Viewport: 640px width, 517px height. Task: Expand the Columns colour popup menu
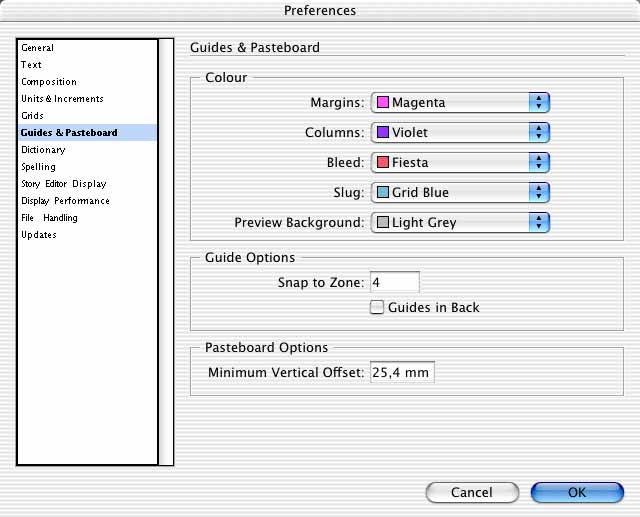coord(539,132)
